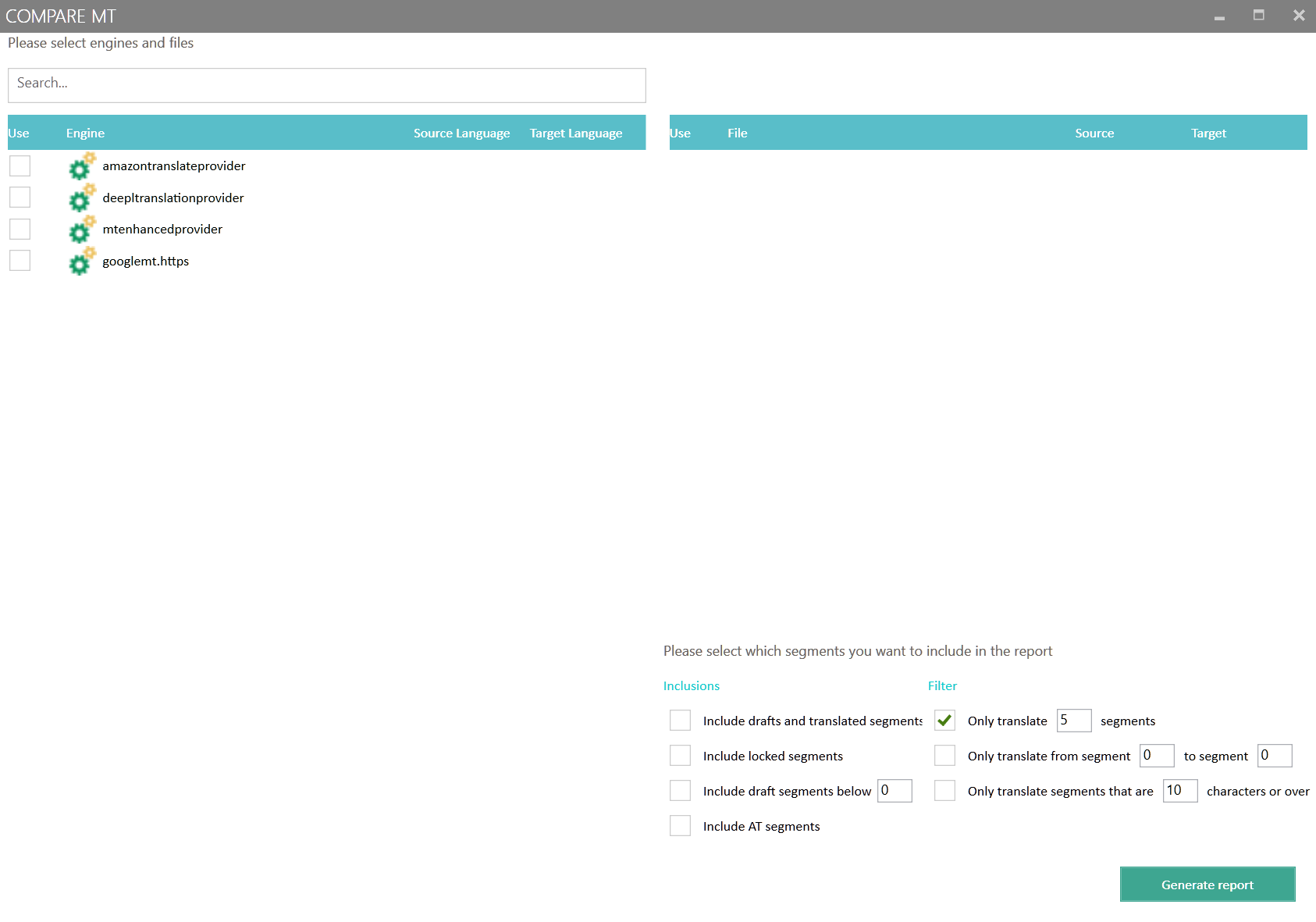Image resolution: width=1316 pixels, height=922 pixels.
Task: Maximize the Compare MT window
Action: point(1258,15)
